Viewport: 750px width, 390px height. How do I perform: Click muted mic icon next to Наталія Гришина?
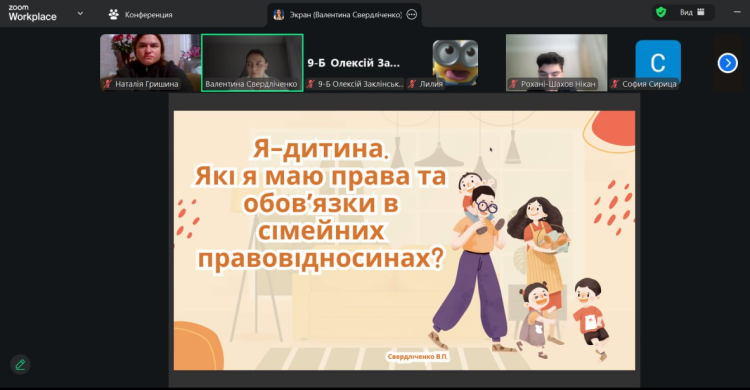click(108, 84)
